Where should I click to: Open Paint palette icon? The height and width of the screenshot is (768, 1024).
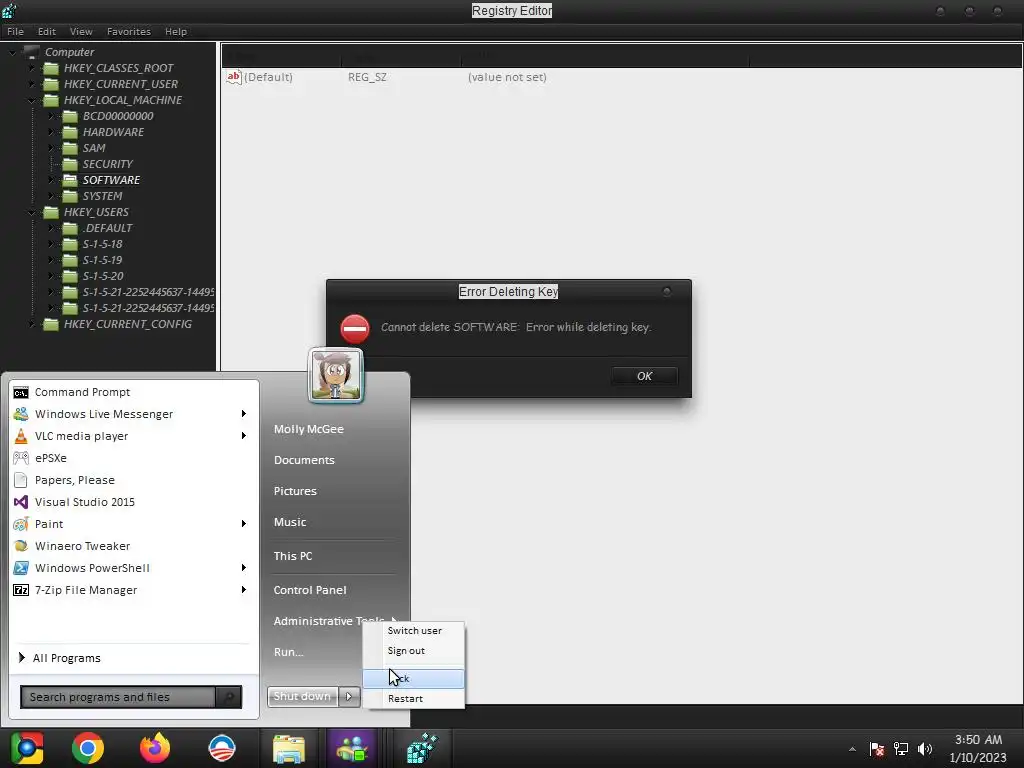pos(21,524)
